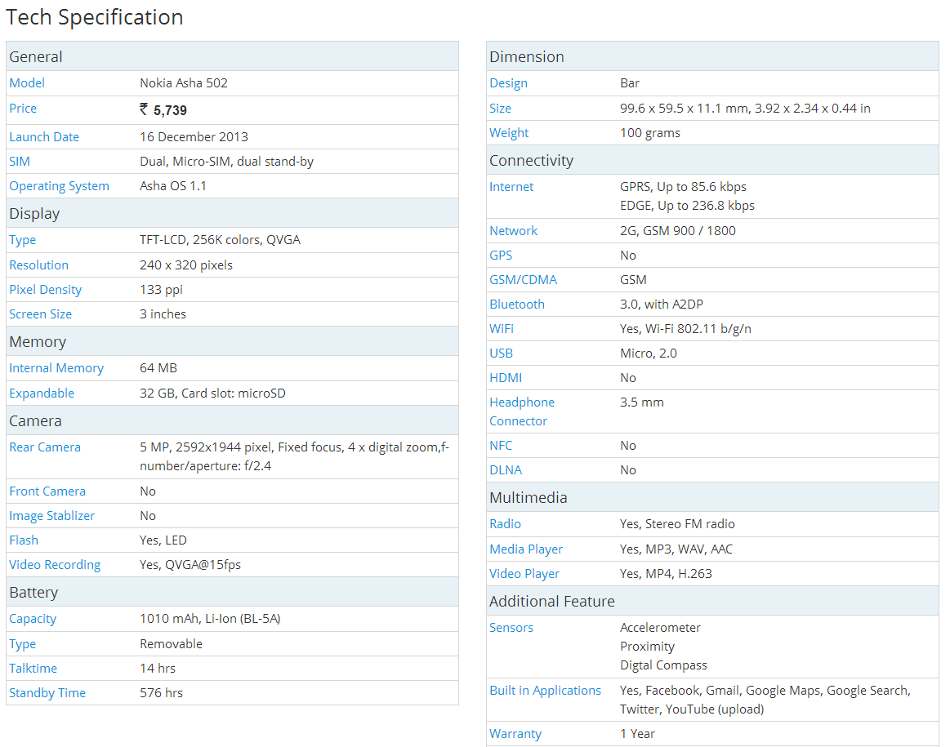This screenshot has width=950, height=747.
Task: Click the Radio label link
Action: 505,524
